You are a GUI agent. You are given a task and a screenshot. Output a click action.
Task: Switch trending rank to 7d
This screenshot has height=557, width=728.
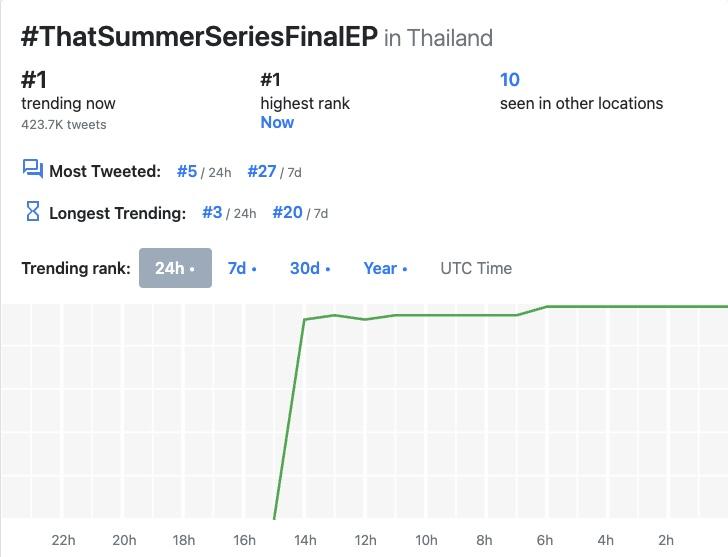coord(241,268)
